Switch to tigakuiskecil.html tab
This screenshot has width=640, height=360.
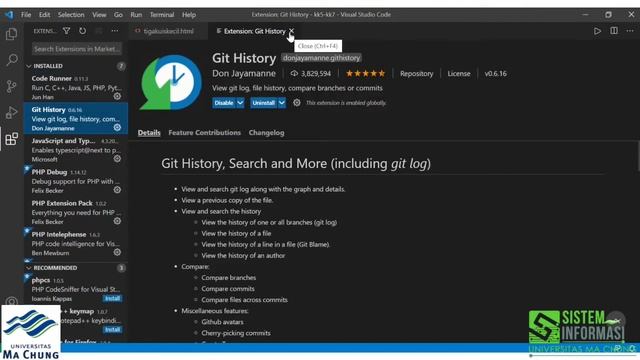pyautogui.click(x=169, y=31)
